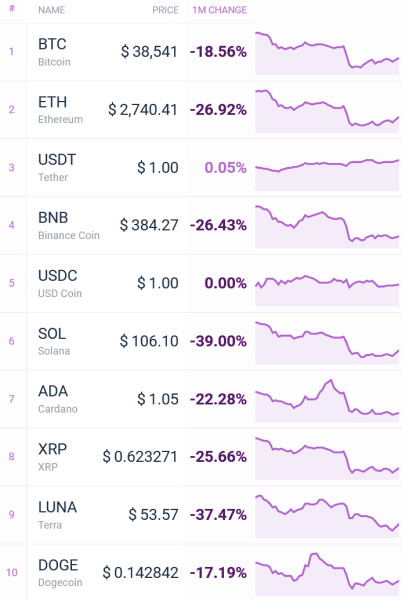Click the LUNA Terra name
The width and height of the screenshot is (402, 600).
point(57,515)
